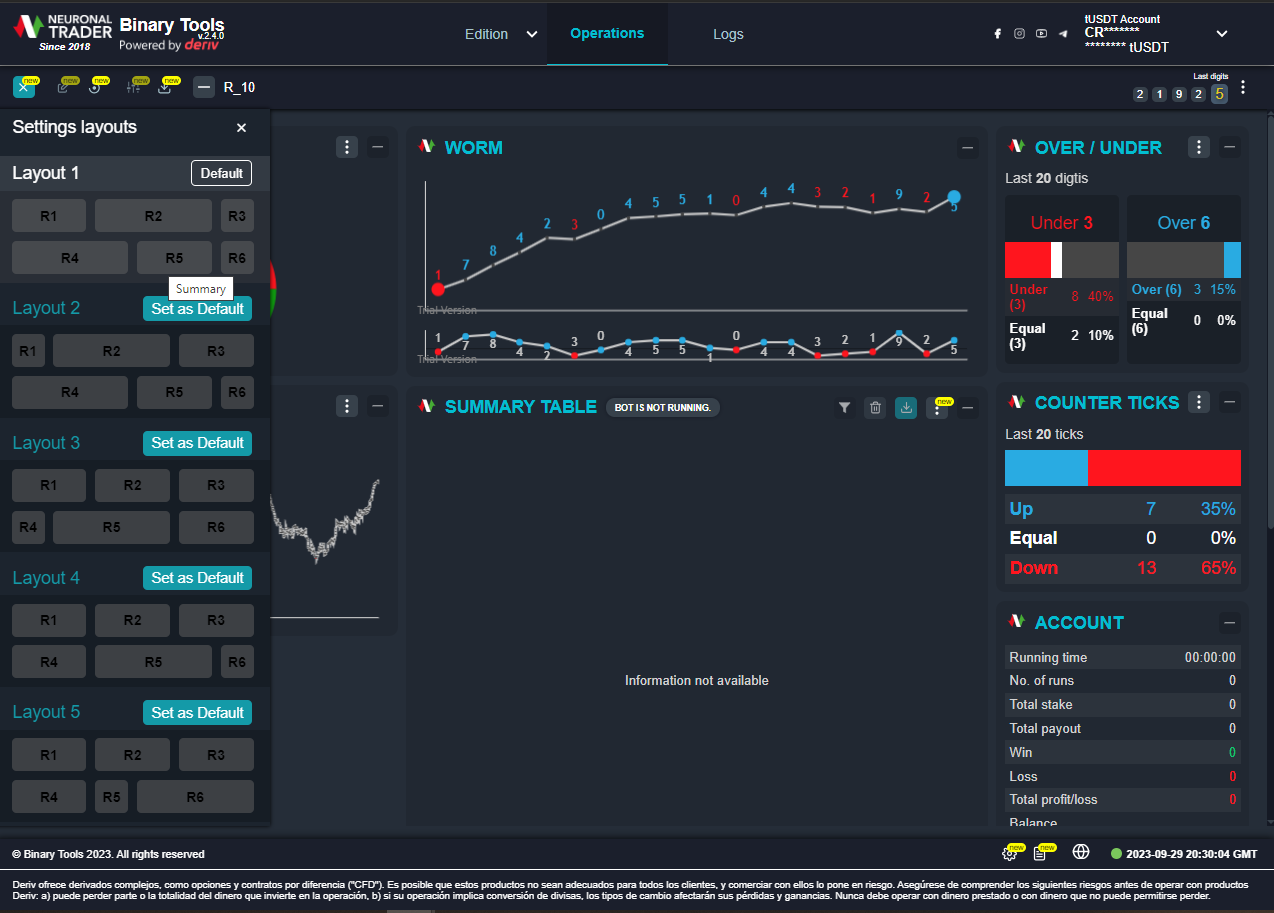This screenshot has width=1274, height=913.
Task: Export the Summary Table via the teal download icon
Action: [x=906, y=408]
